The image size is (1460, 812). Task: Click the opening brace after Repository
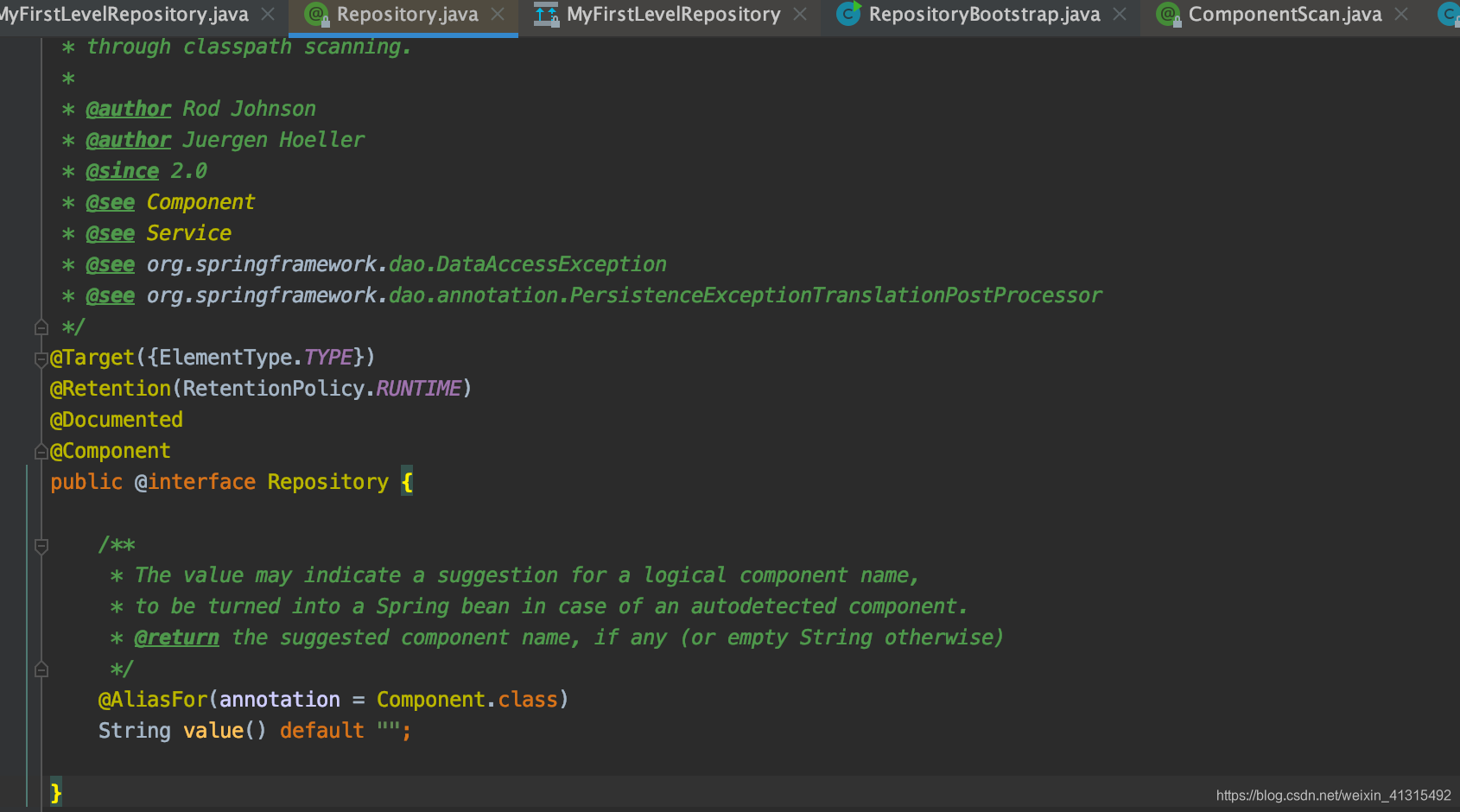coord(407,482)
